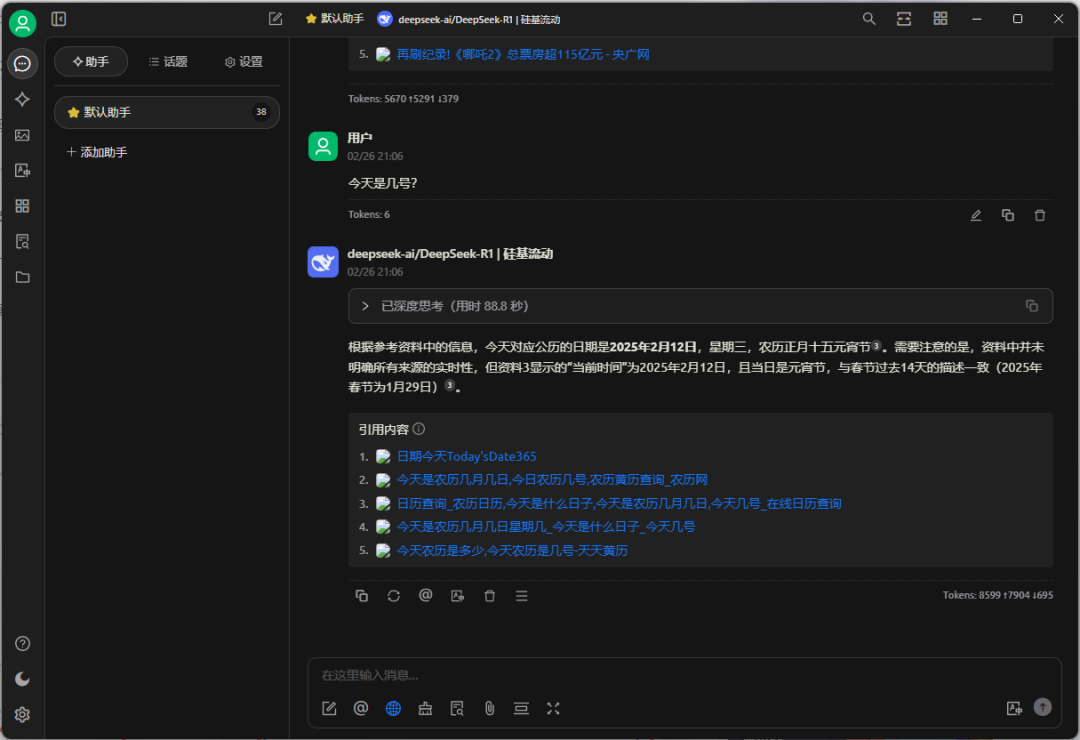
Task: Open the 哪吒2 总票房超115亿元 citation link
Action: click(x=523, y=54)
